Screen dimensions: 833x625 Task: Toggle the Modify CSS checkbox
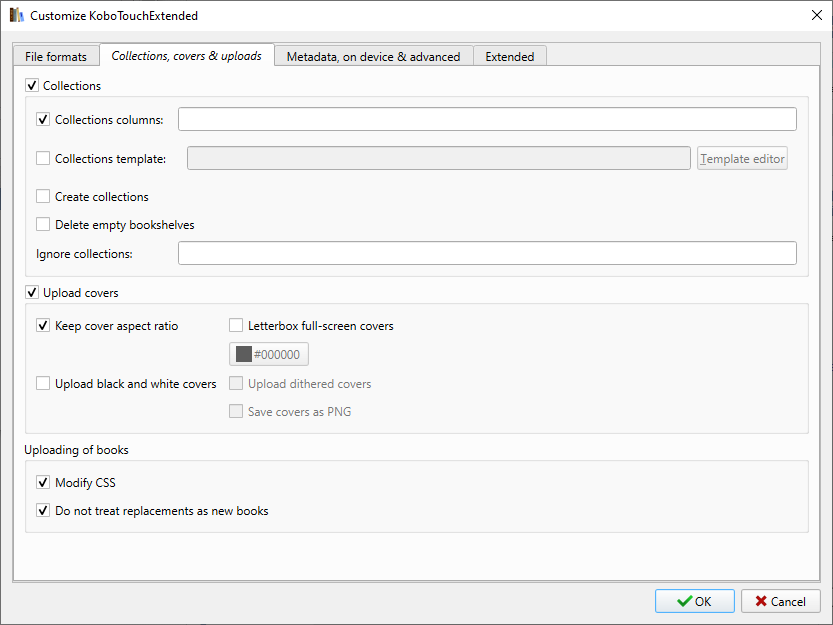point(43,483)
